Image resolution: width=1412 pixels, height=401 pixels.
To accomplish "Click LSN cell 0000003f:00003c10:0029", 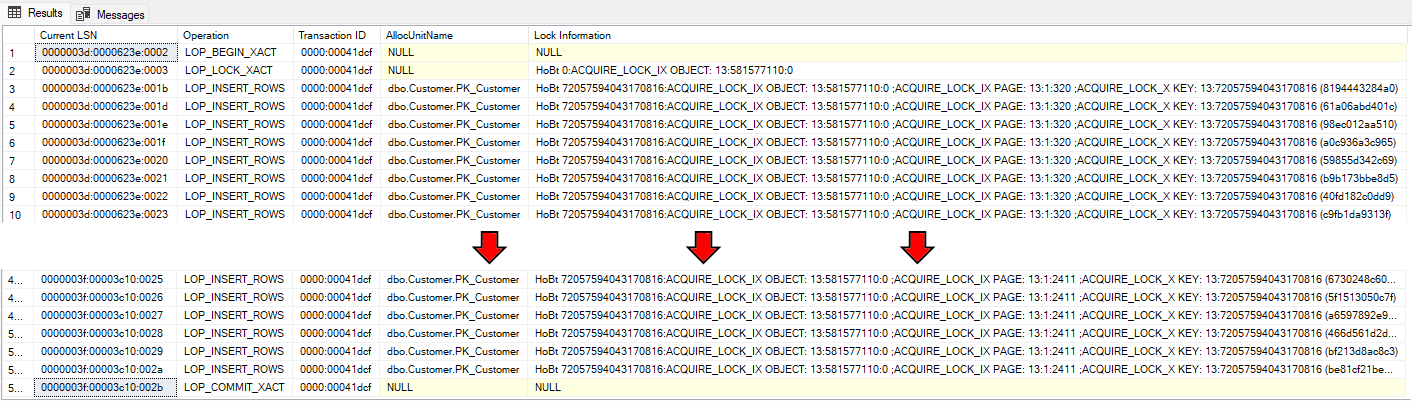I will coord(107,351).
